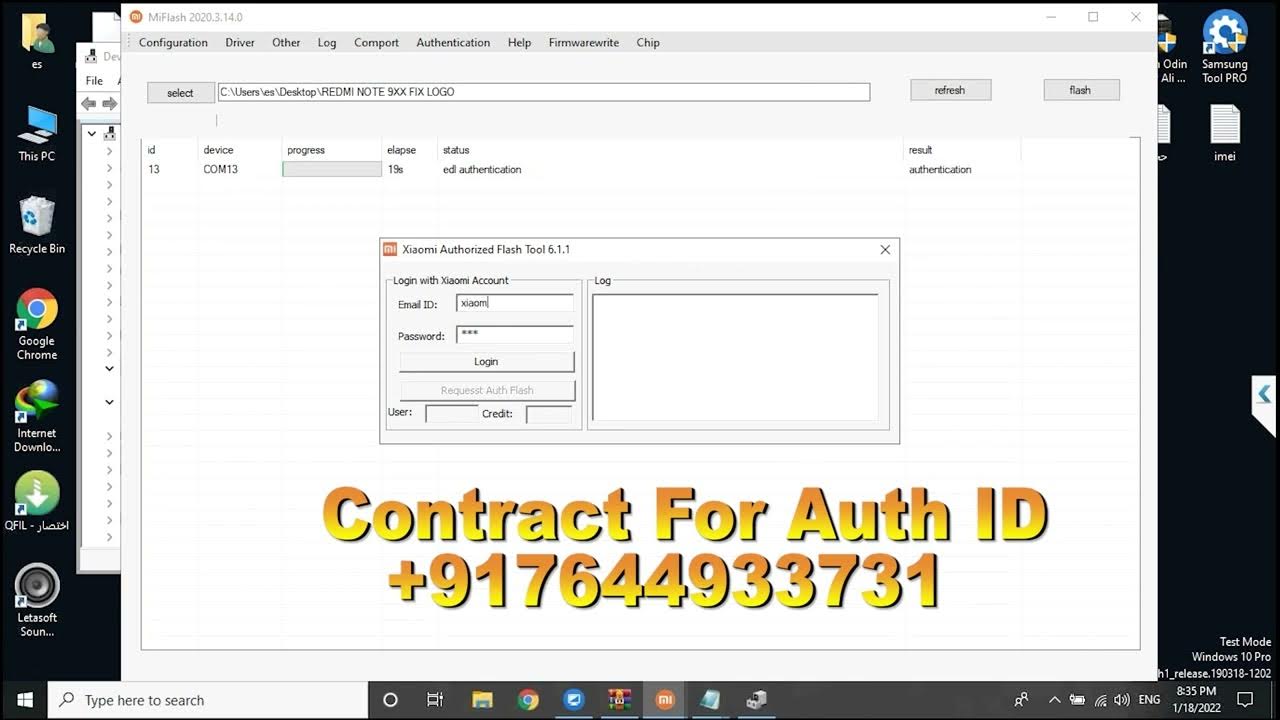Image resolution: width=1280 pixels, height=720 pixels.
Task: Click the firmware path input field
Action: pyautogui.click(x=543, y=92)
